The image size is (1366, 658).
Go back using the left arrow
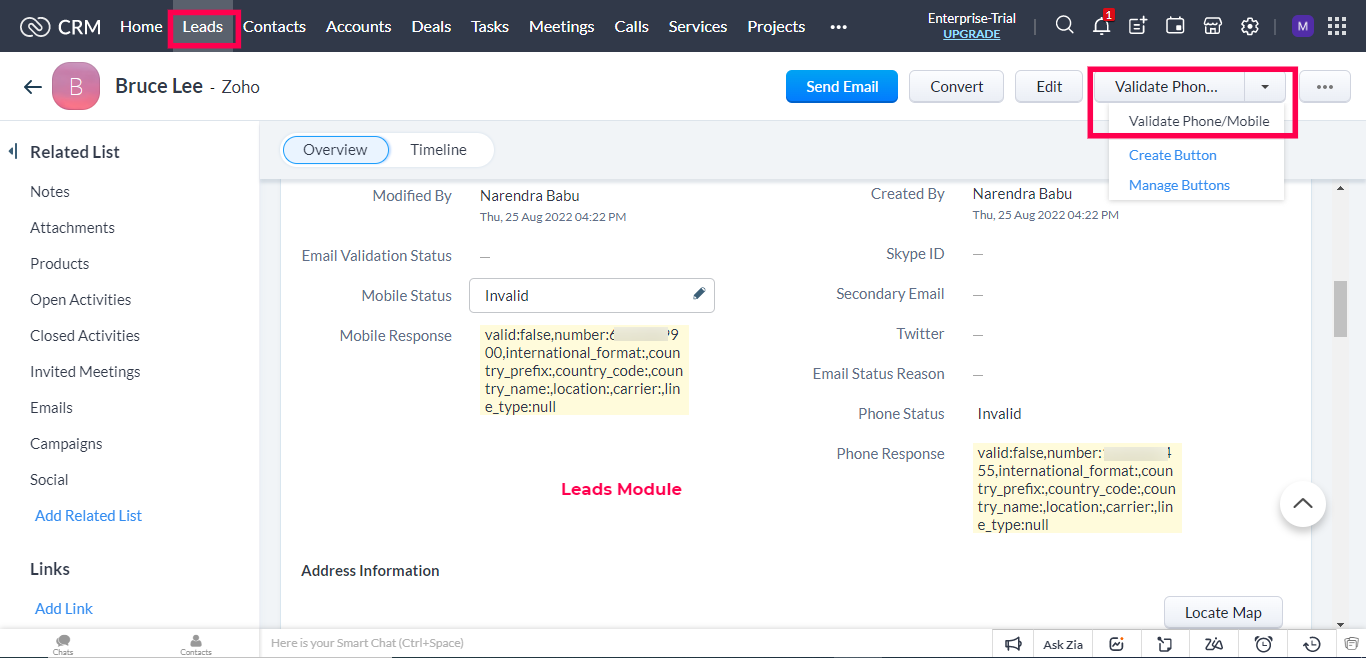coord(32,87)
